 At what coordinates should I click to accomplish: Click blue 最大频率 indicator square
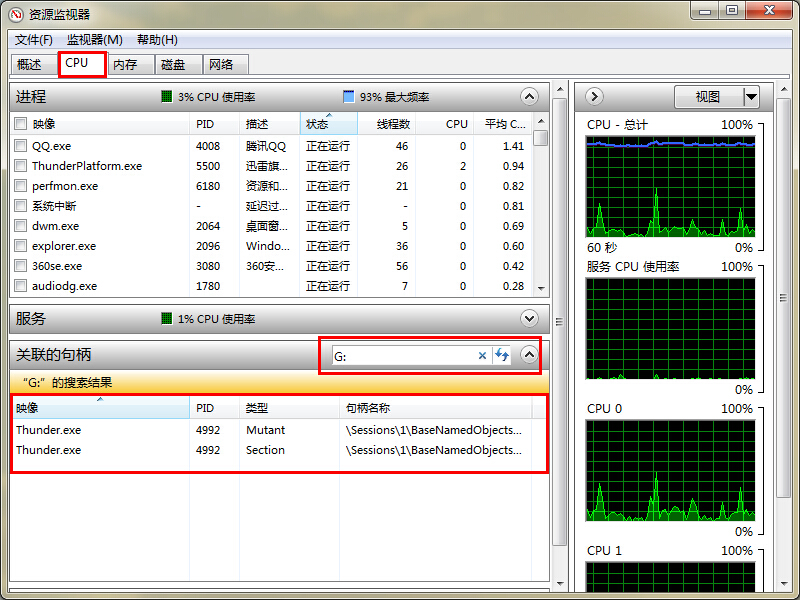click(348, 96)
